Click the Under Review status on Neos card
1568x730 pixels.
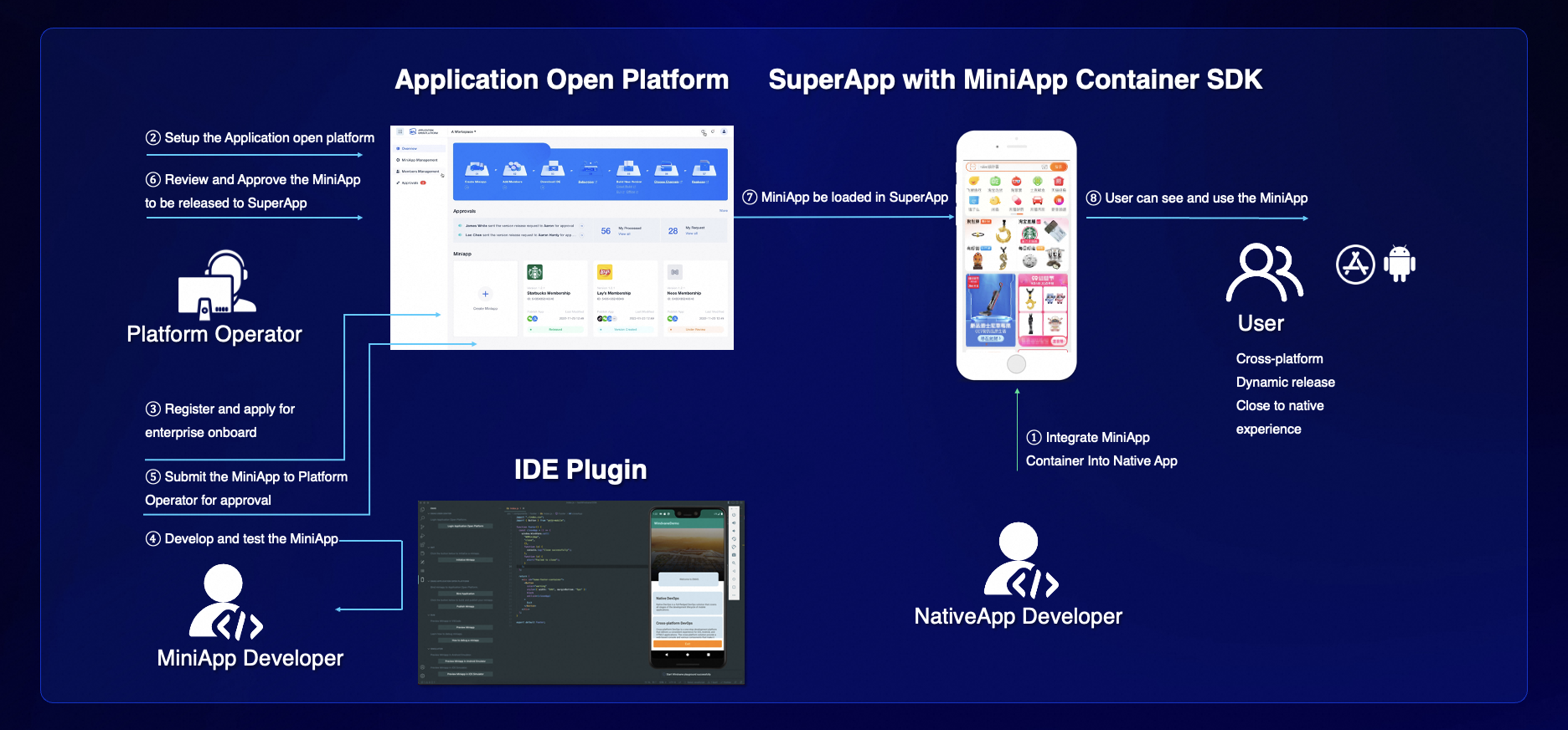tap(695, 329)
